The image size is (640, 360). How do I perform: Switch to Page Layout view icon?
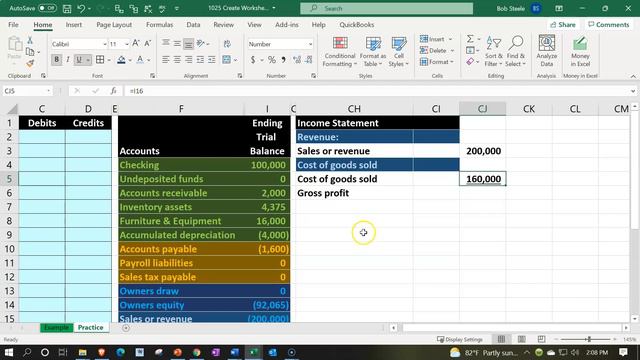[x=521, y=339]
